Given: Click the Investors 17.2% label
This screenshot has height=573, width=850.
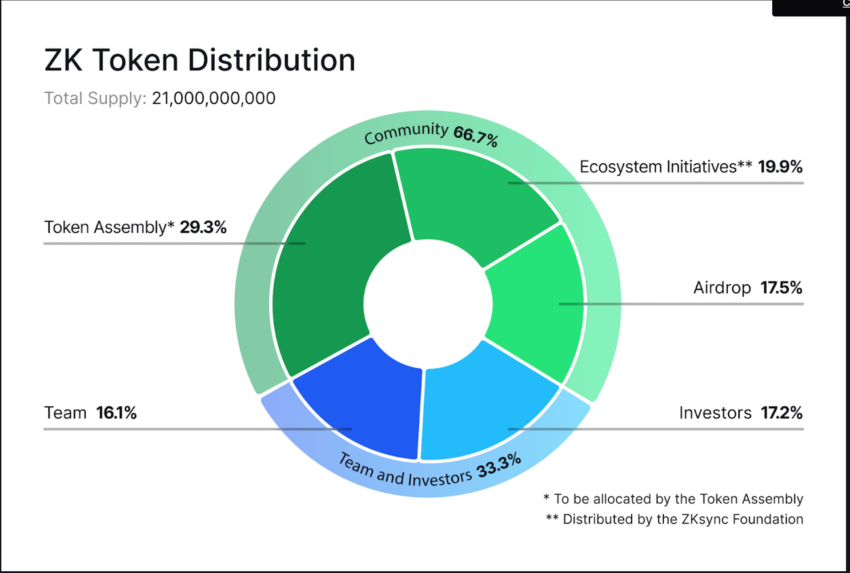Looking at the screenshot, I should pos(740,413).
